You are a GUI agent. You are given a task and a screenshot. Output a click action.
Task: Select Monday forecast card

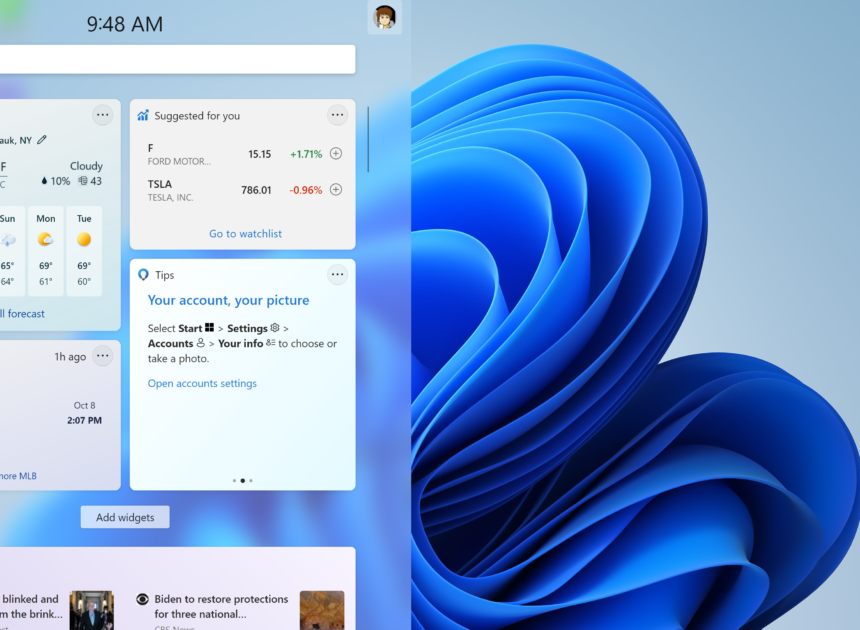tap(46, 251)
